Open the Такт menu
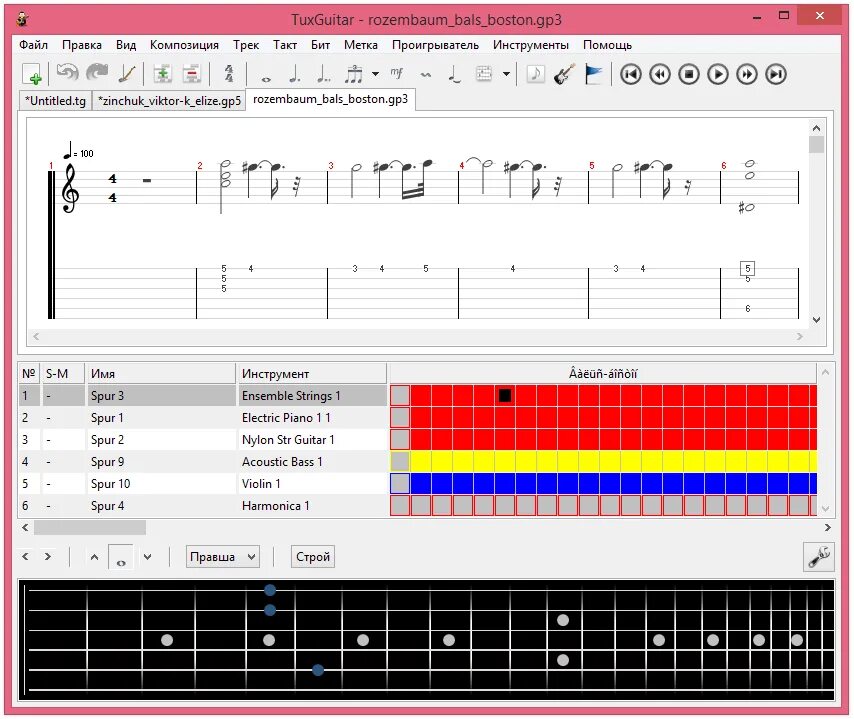The image size is (854, 719). pyautogui.click(x=285, y=45)
